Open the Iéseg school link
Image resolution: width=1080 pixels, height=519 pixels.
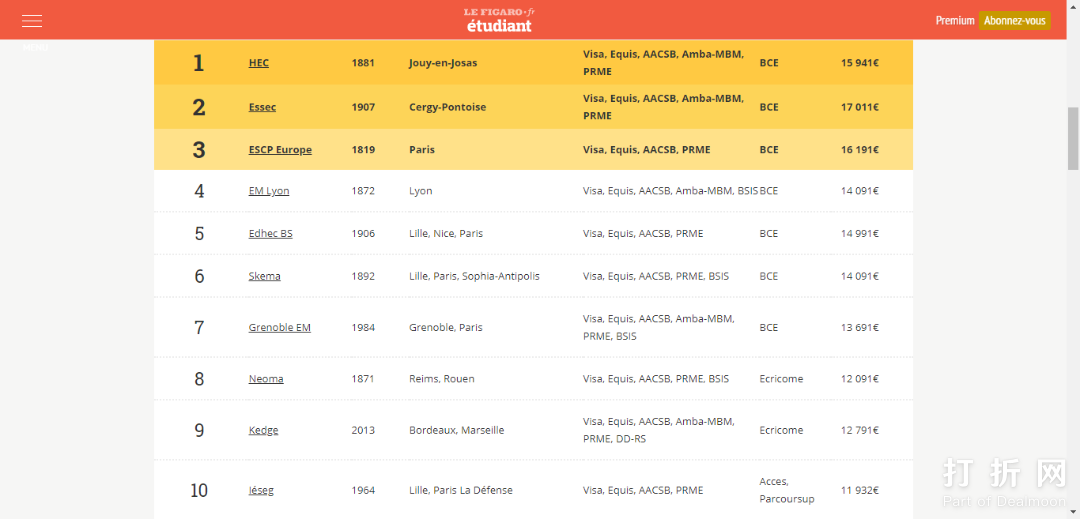(x=260, y=491)
